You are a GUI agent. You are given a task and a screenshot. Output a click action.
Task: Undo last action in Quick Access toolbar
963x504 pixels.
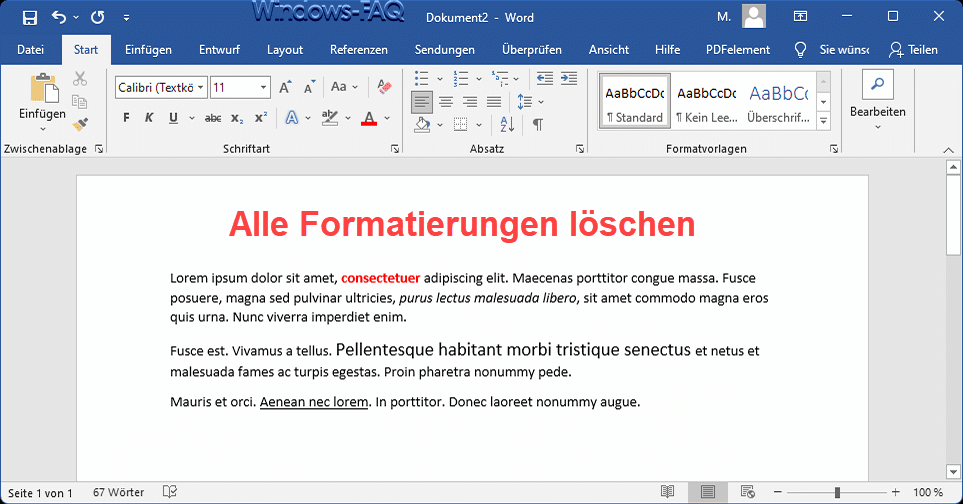[x=59, y=17]
